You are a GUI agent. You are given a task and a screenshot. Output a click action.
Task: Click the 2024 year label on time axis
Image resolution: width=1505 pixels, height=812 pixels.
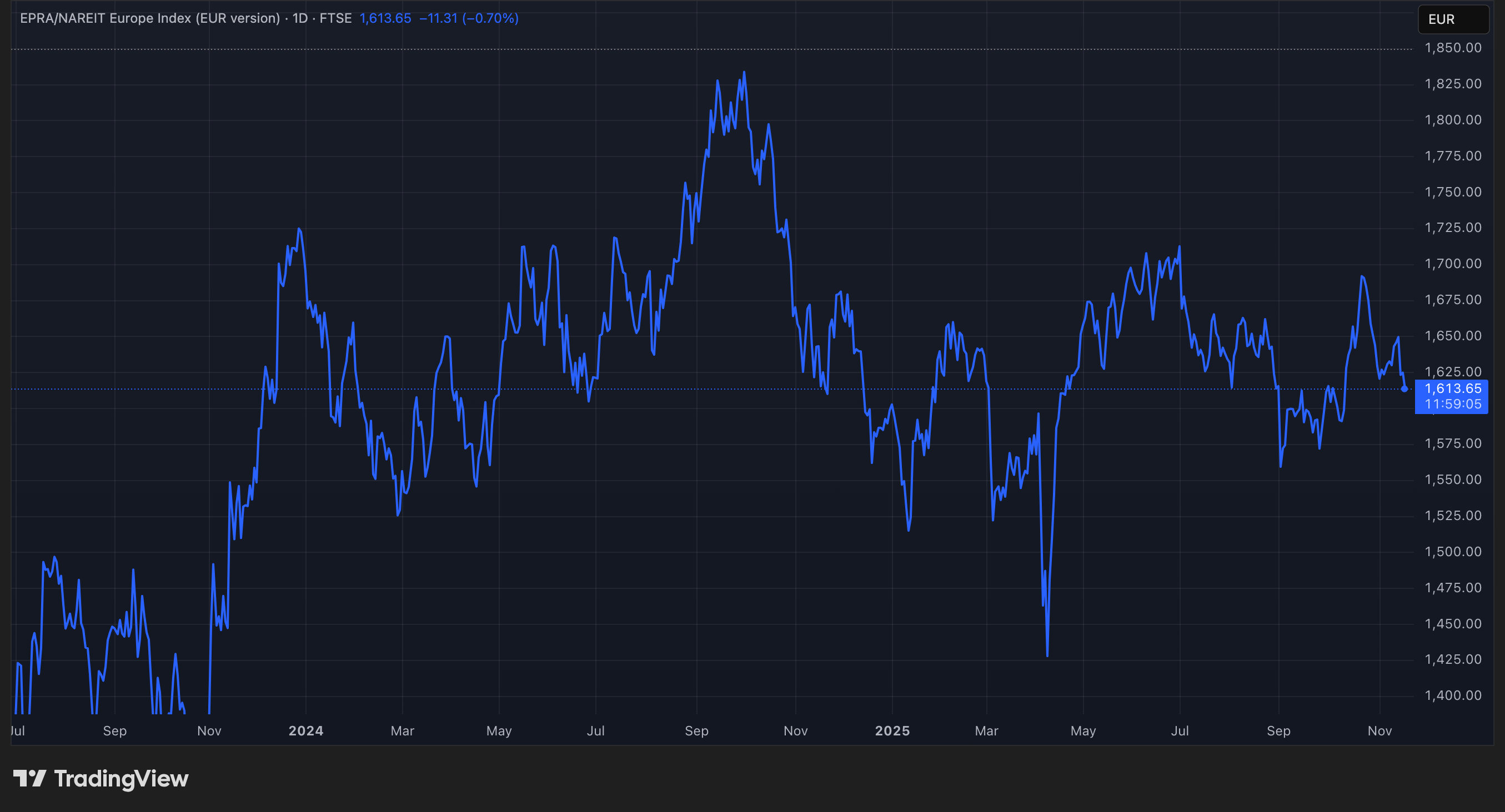(x=305, y=730)
